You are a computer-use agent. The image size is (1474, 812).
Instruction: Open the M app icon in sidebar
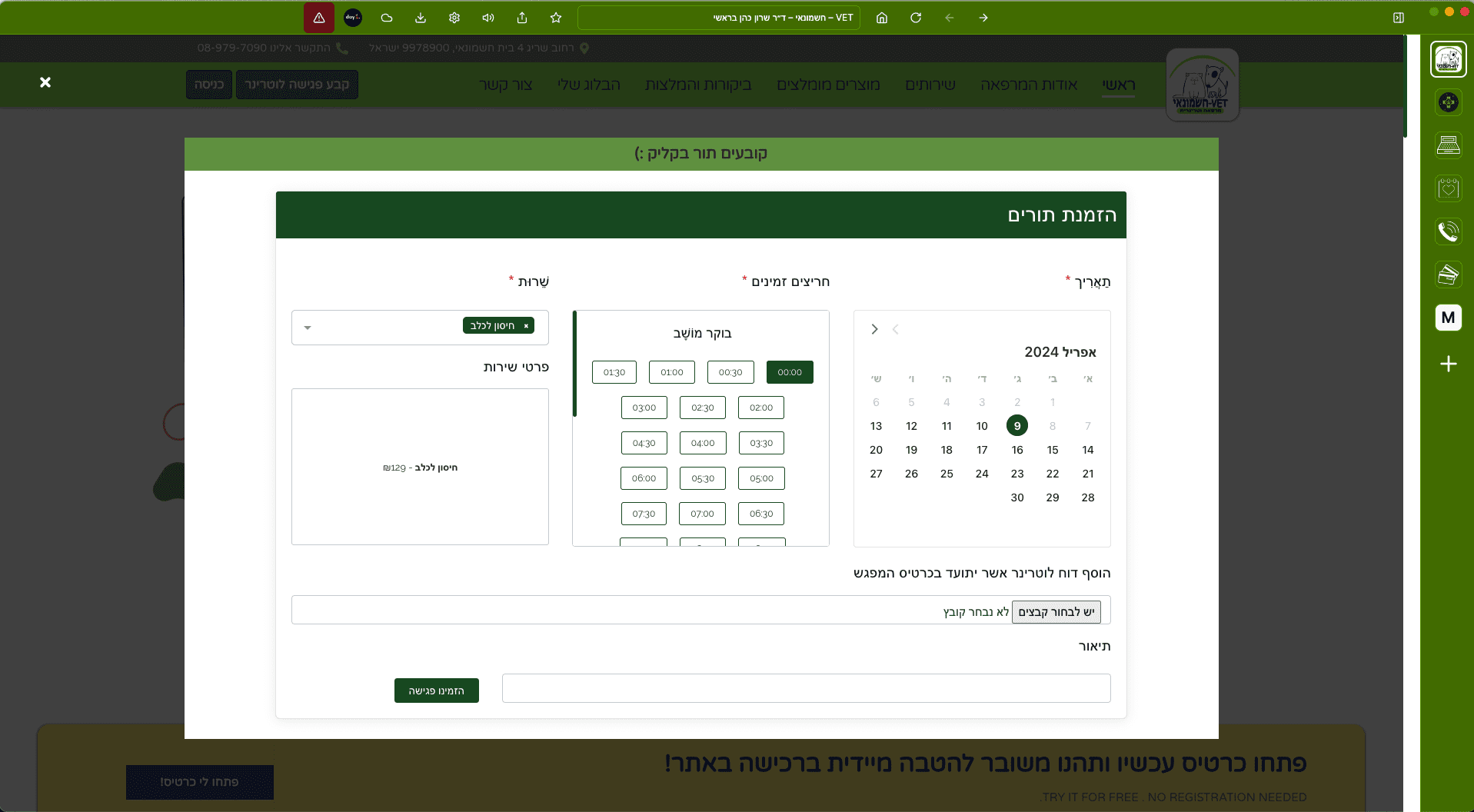point(1448,318)
